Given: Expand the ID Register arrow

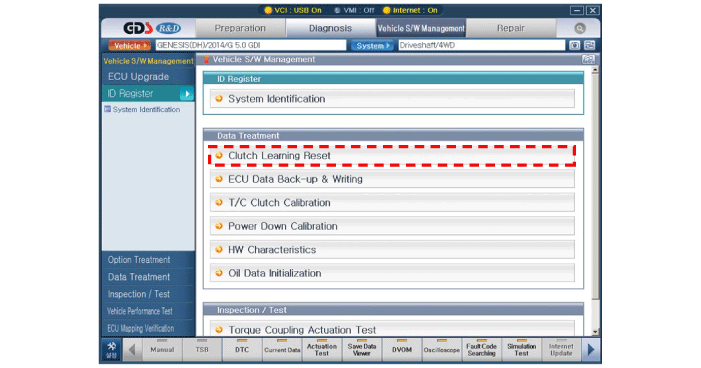Looking at the screenshot, I should (186, 93).
